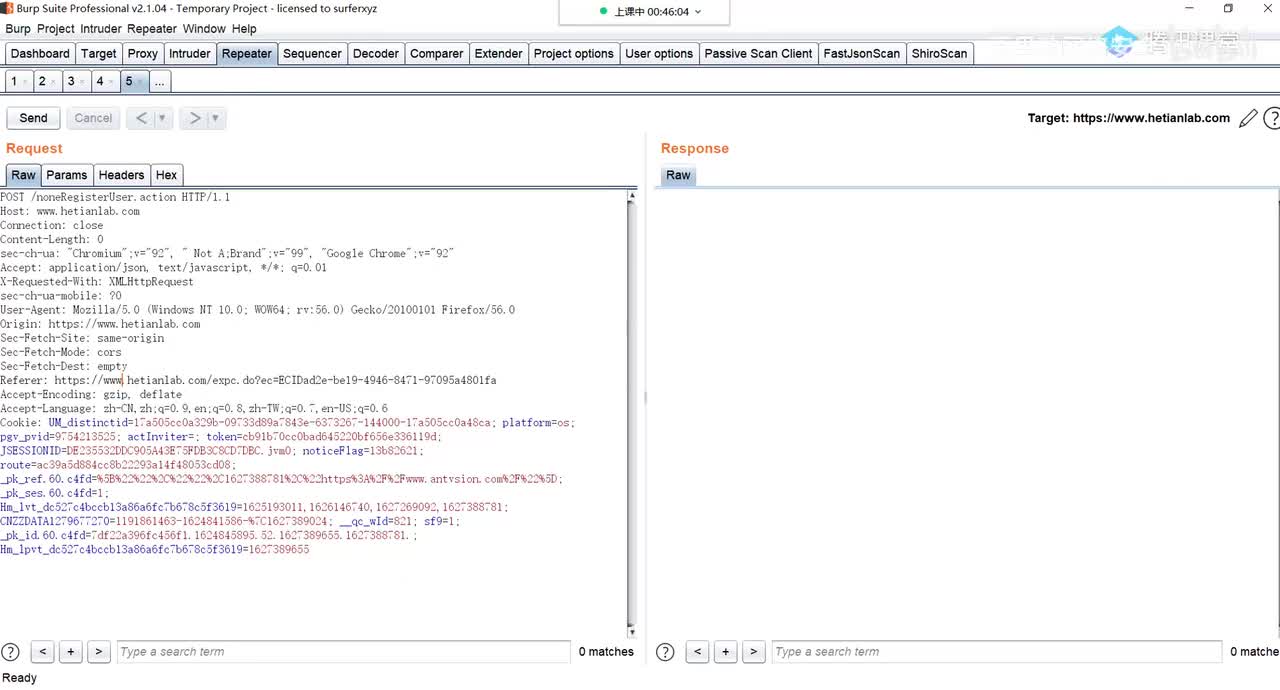The width and height of the screenshot is (1280, 690).
Task: Select the request Headers view tab
Action: [121, 175]
